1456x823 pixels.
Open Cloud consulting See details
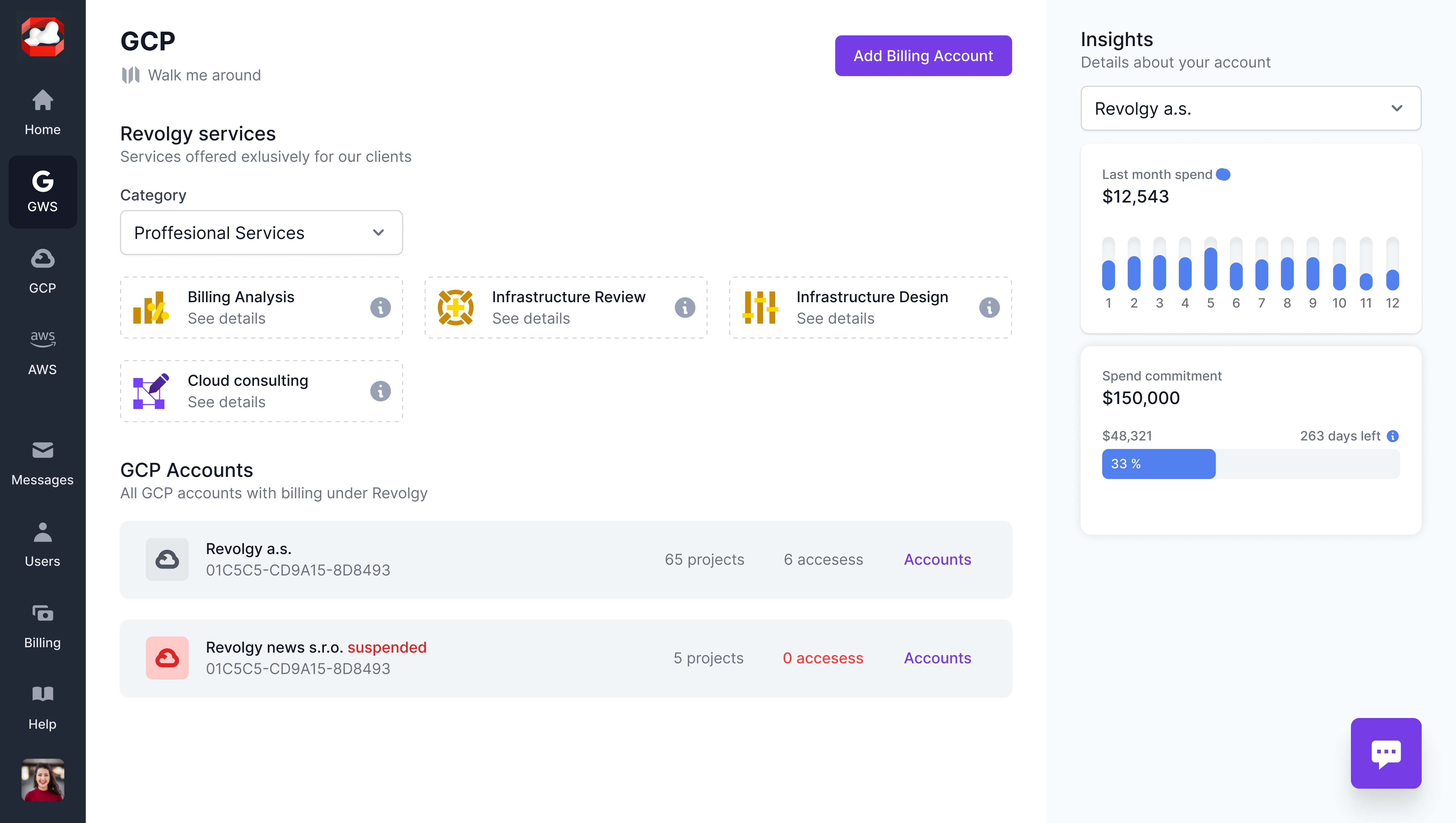click(226, 402)
